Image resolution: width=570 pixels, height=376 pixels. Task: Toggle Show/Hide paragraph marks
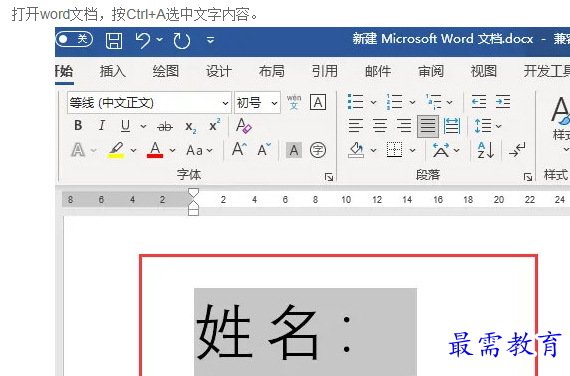[x=517, y=150]
